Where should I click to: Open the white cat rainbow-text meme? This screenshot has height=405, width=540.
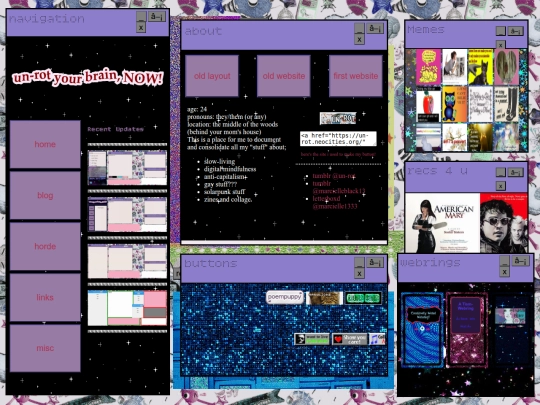428,137
